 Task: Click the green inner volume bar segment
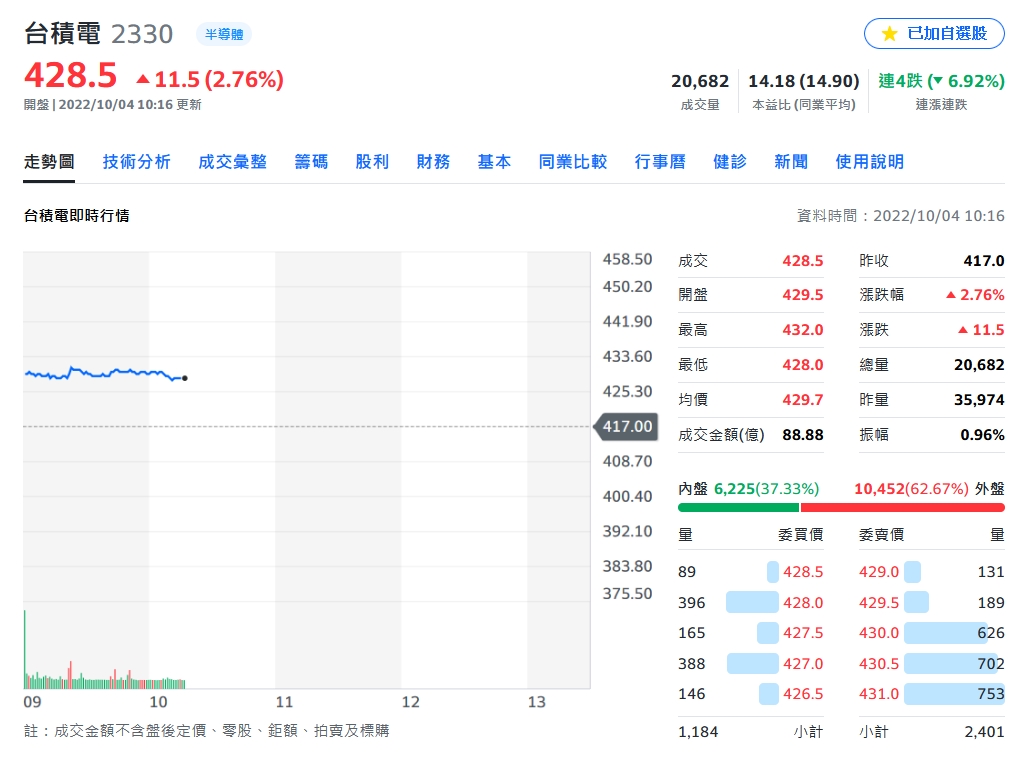click(739, 507)
